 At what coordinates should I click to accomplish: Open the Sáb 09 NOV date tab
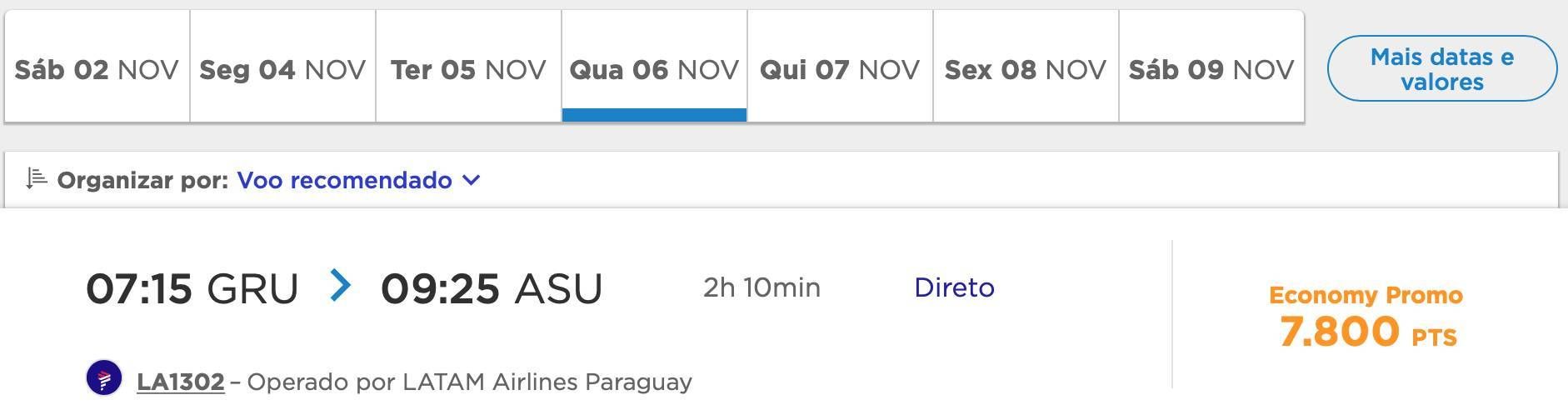[1211, 67]
